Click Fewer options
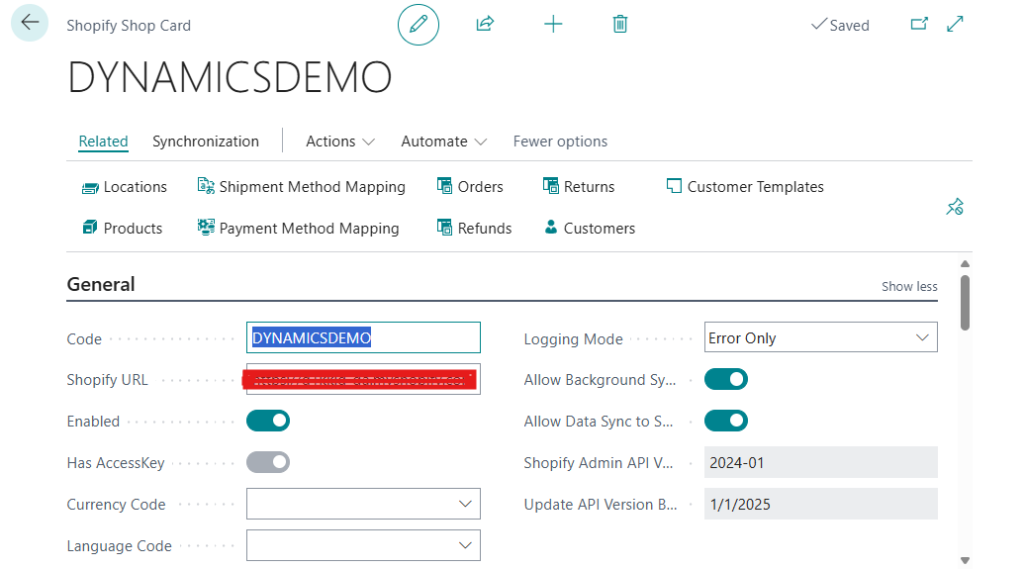 (x=560, y=142)
